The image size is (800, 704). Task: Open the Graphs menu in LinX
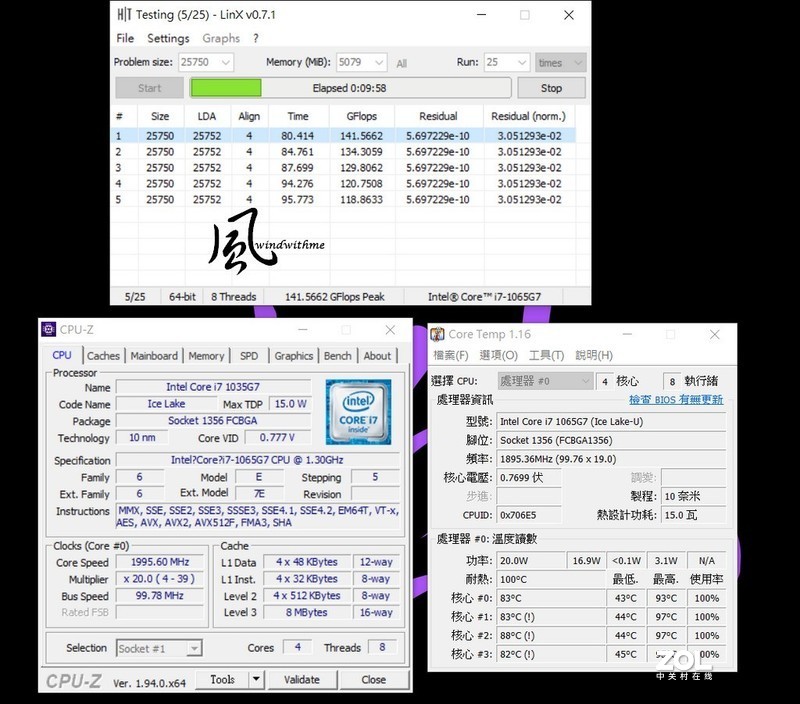pyautogui.click(x=221, y=38)
